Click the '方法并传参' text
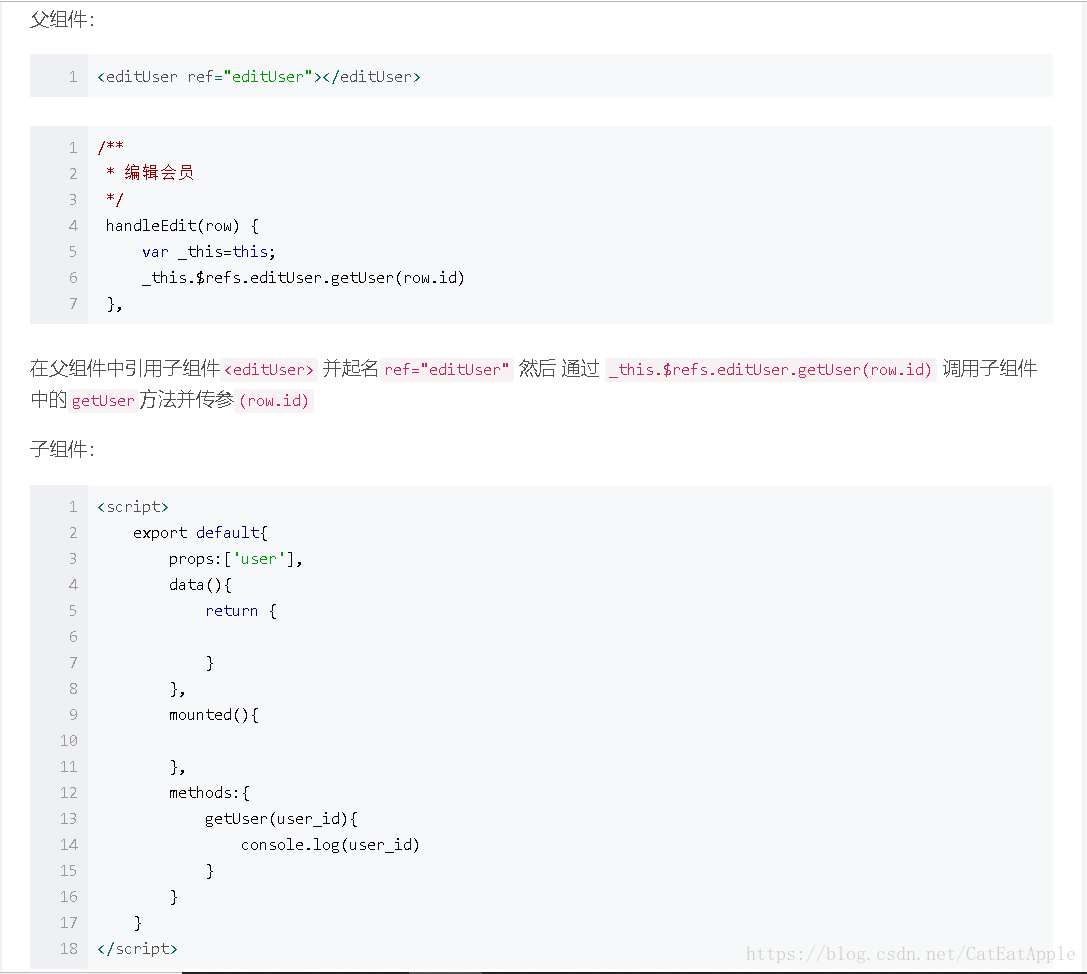1087x974 pixels. coord(186,400)
